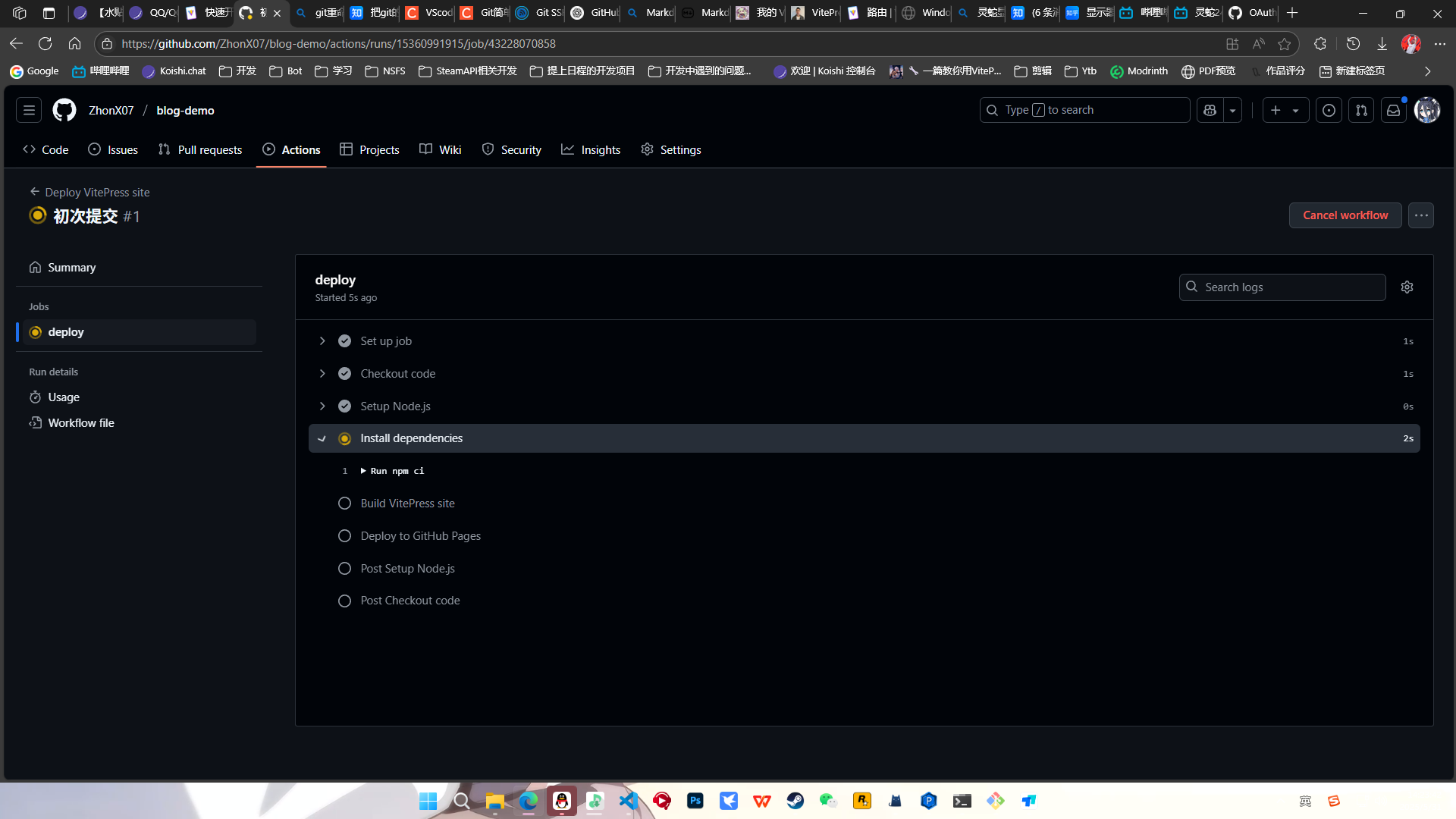Switch to the Issues tab
The height and width of the screenshot is (819, 1456).
[x=113, y=149]
